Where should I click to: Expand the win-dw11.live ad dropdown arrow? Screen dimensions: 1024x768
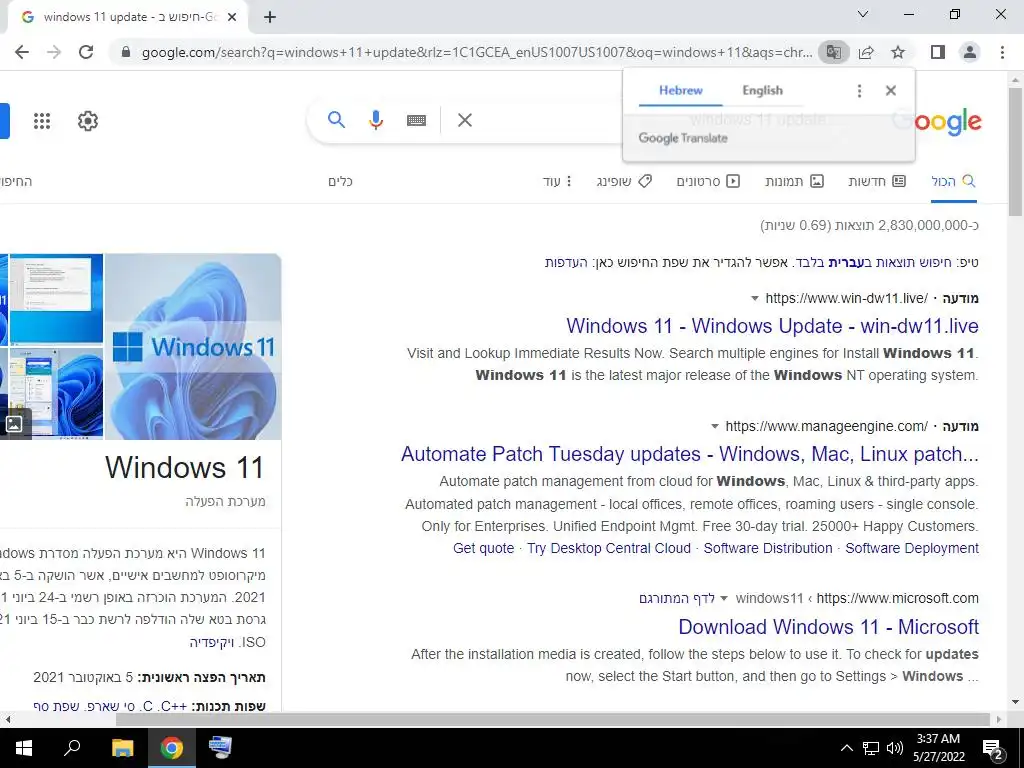[x=755, y=298]
